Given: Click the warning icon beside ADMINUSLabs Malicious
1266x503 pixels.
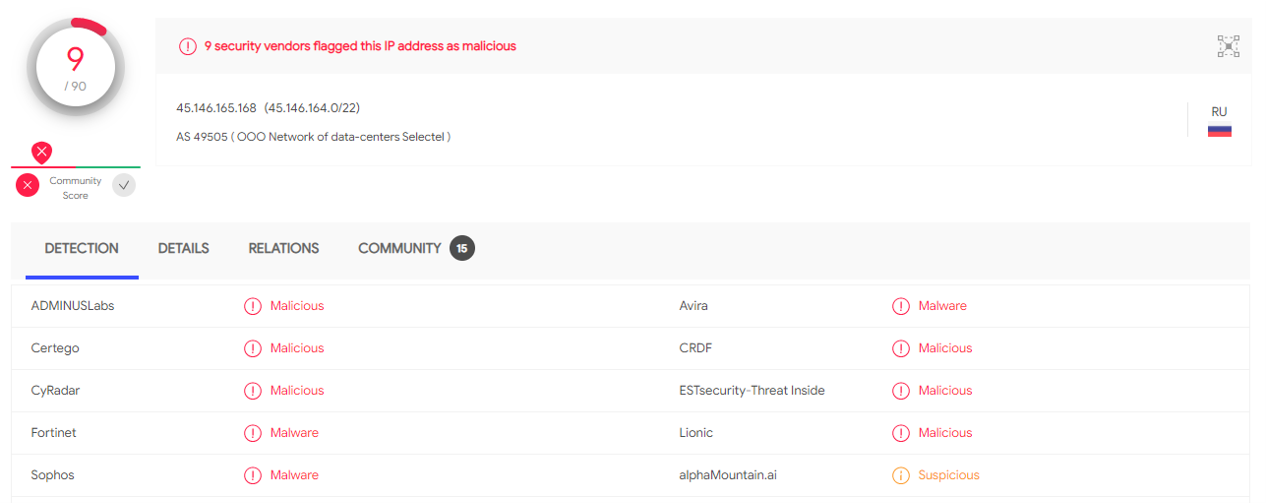Looking at the screenshot, I should [253, 306].
